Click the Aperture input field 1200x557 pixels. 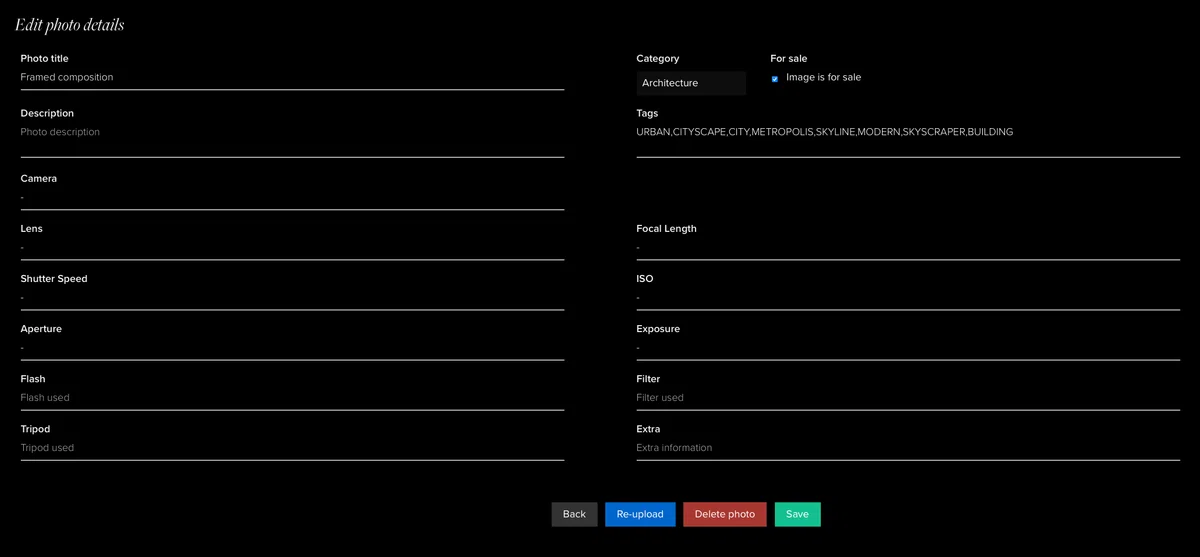click(x=292, y=348)
